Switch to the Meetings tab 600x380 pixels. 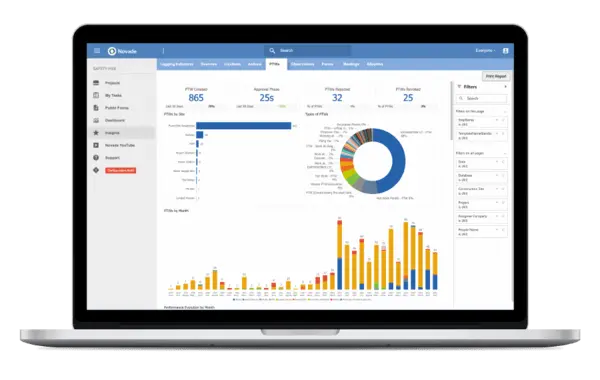click(351, 64)
